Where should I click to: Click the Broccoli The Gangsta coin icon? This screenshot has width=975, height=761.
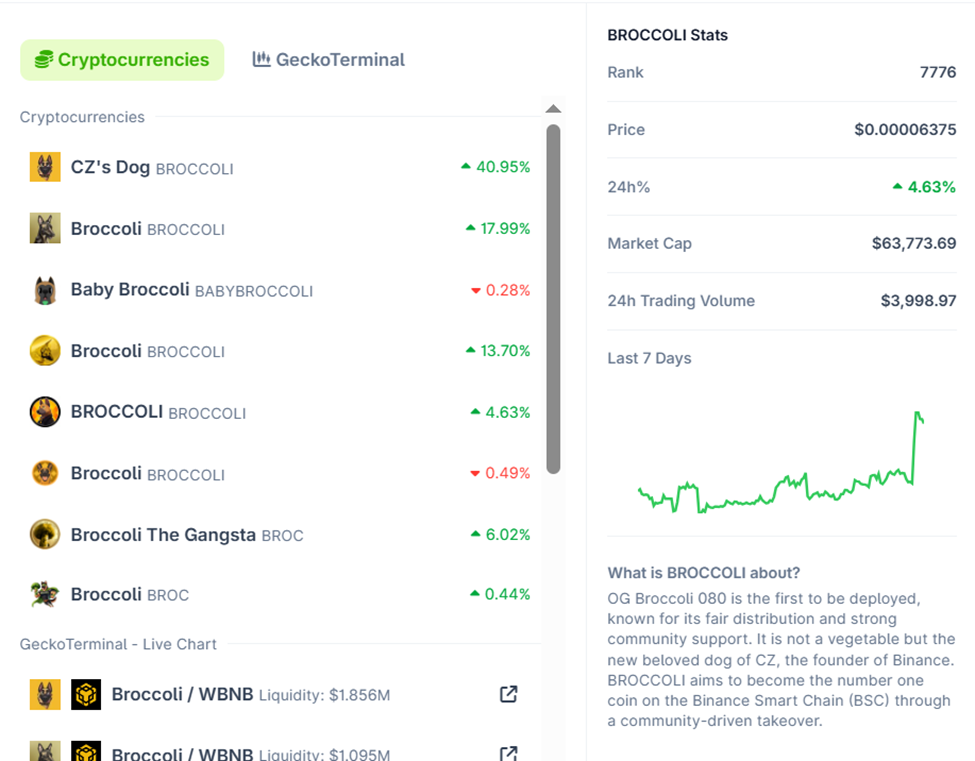(45, 535)
